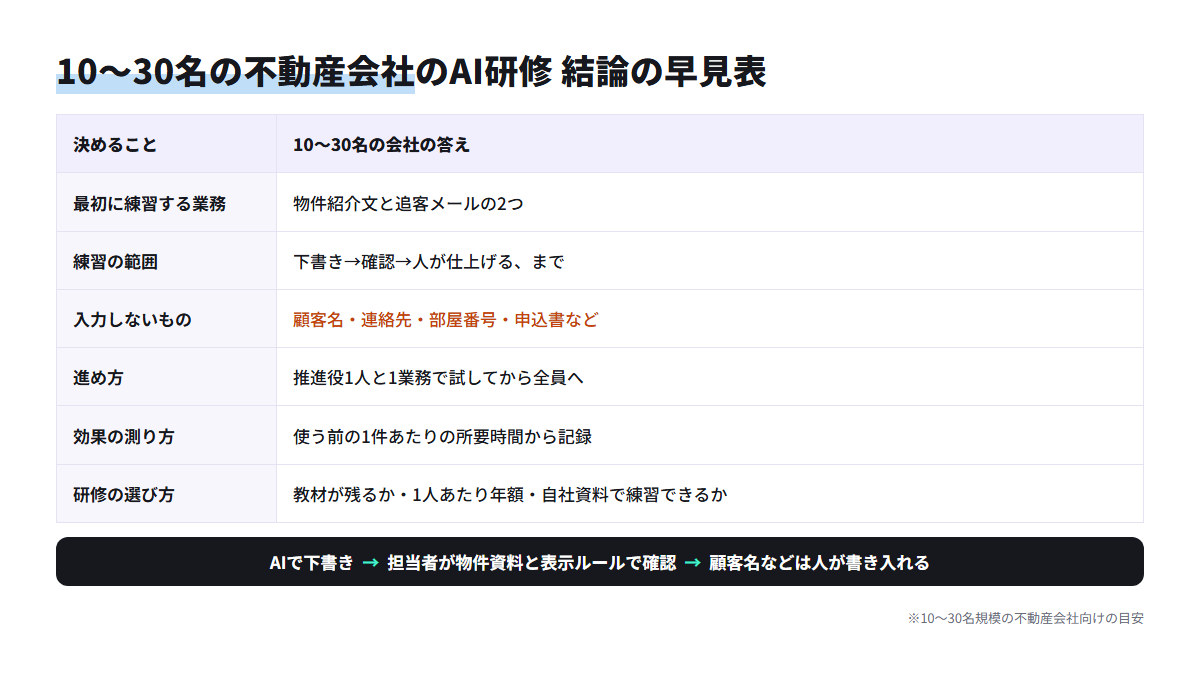Click 'AIで下書き' in the dark banner
This screenshot has width=1200, height=675.
[311, 563]
